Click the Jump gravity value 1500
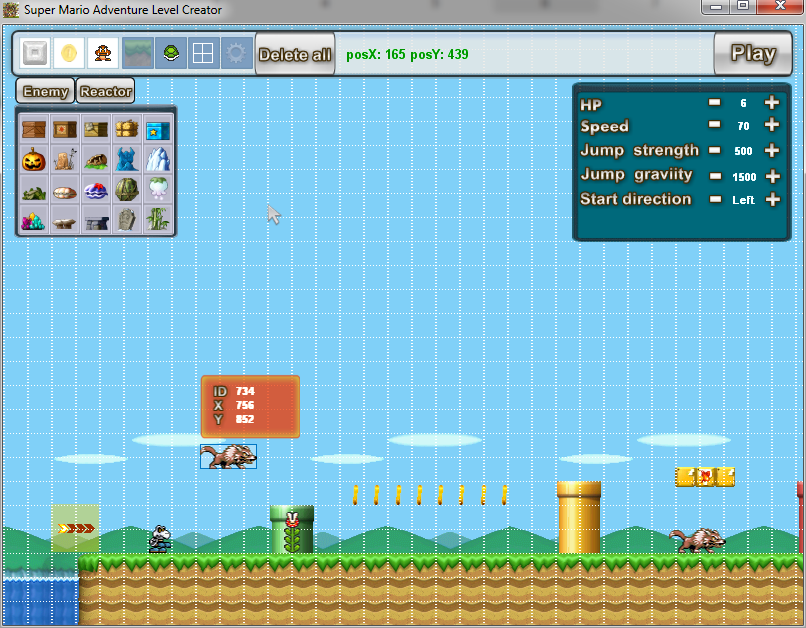The width and height of the screenshot is (806, 628). [x=744, y=177]
